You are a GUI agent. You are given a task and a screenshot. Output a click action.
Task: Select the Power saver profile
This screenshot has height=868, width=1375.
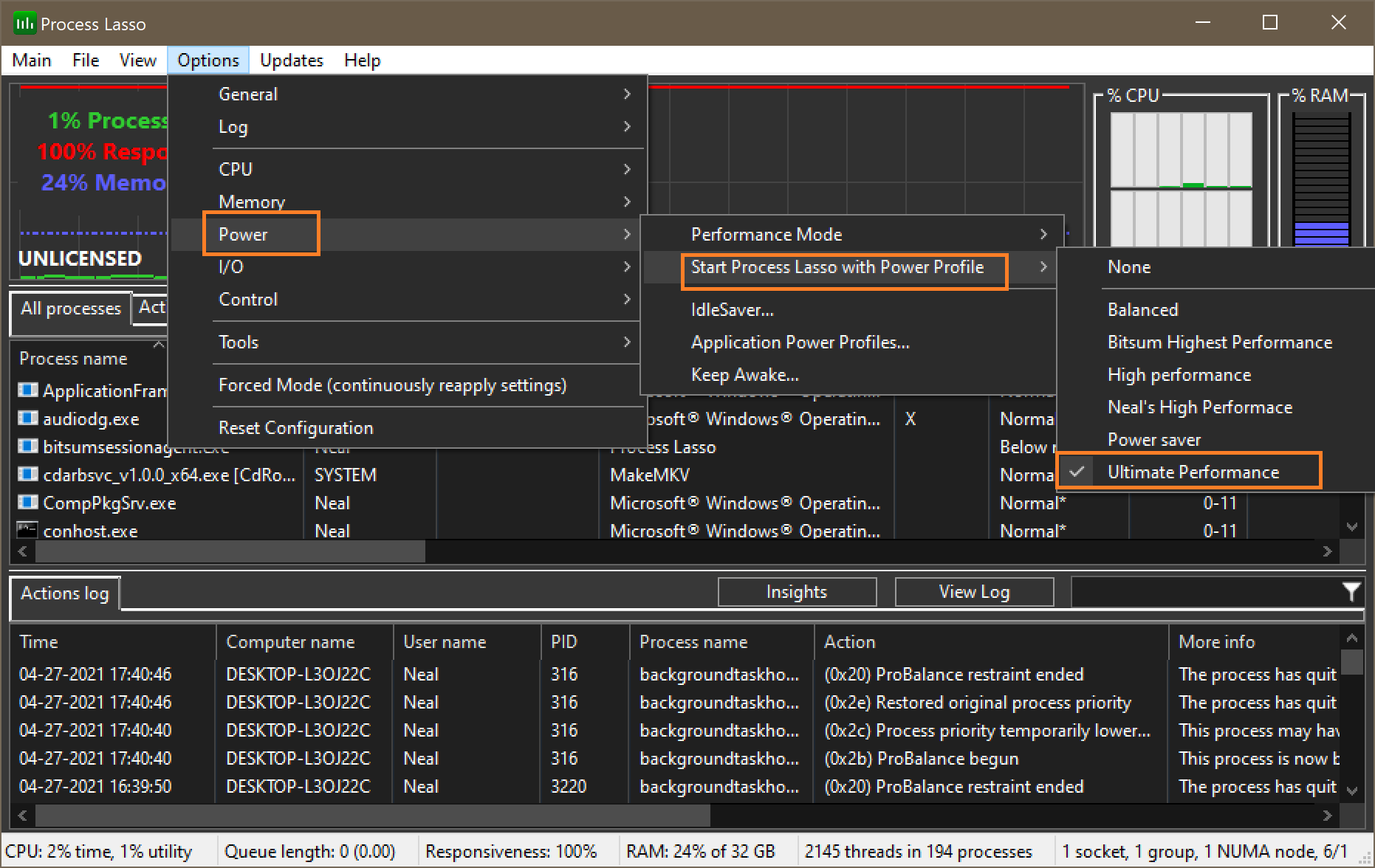point(1216,439)
